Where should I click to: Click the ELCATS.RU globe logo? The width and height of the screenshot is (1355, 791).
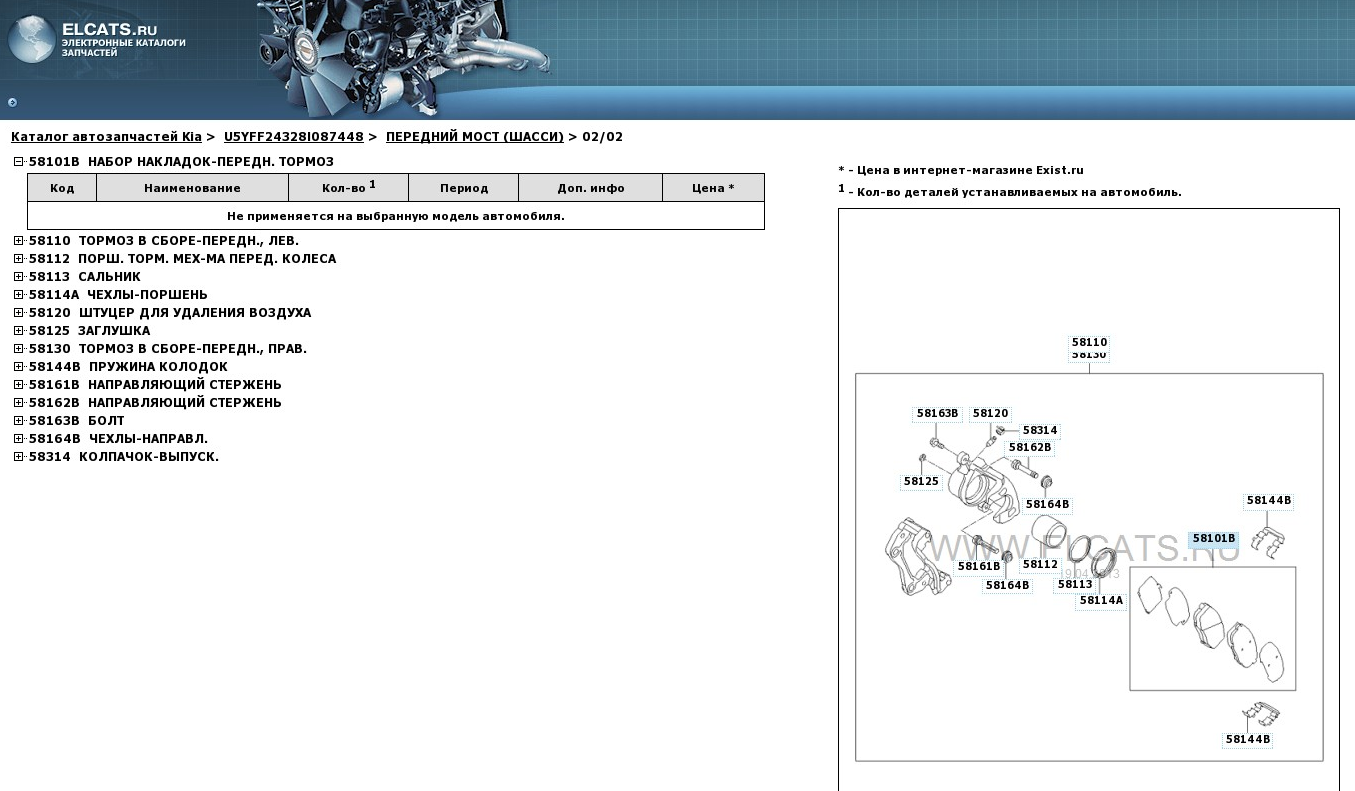(x=31, y=40)
